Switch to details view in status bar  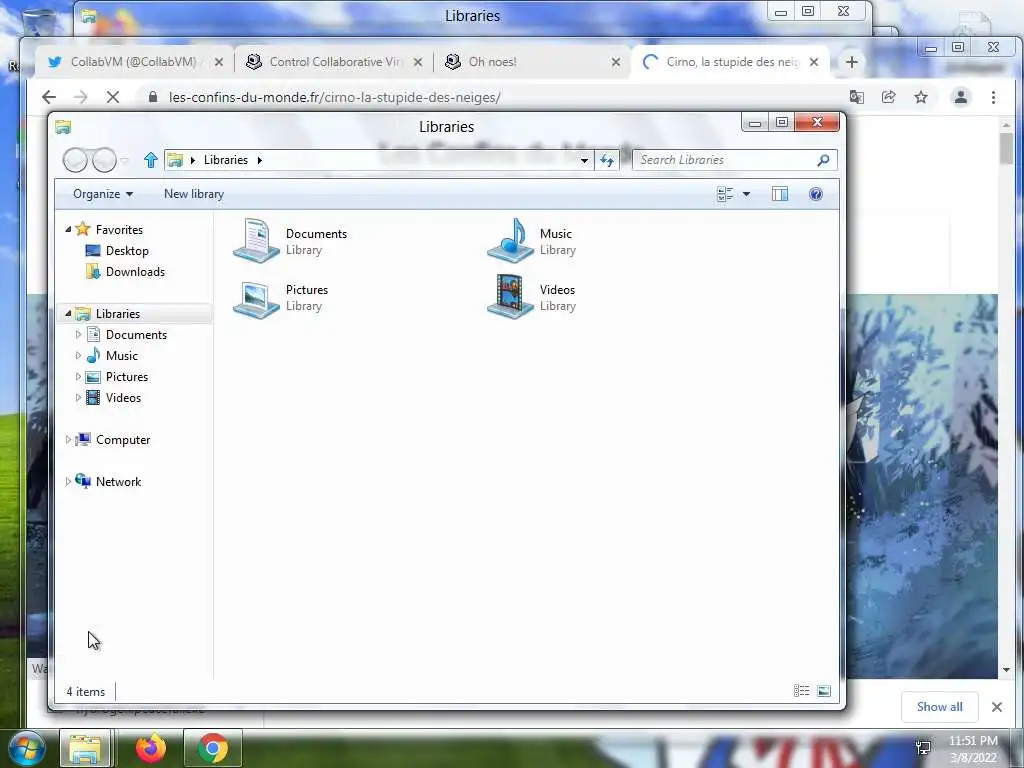(801, 691)
